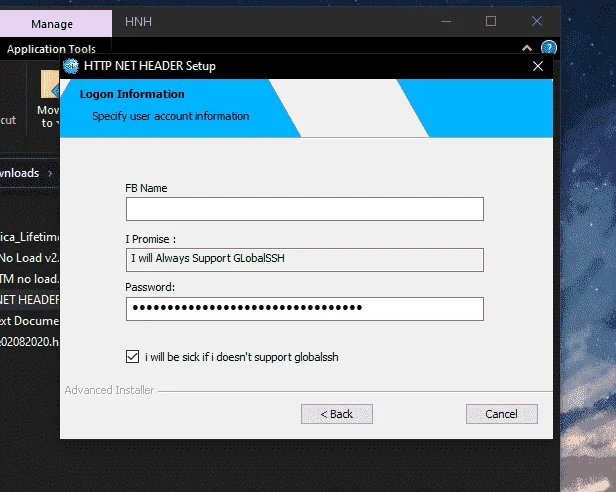The image size is (616, 492).
Task: Uncheck the globalssh support checkbox
Action: (132, 357)
